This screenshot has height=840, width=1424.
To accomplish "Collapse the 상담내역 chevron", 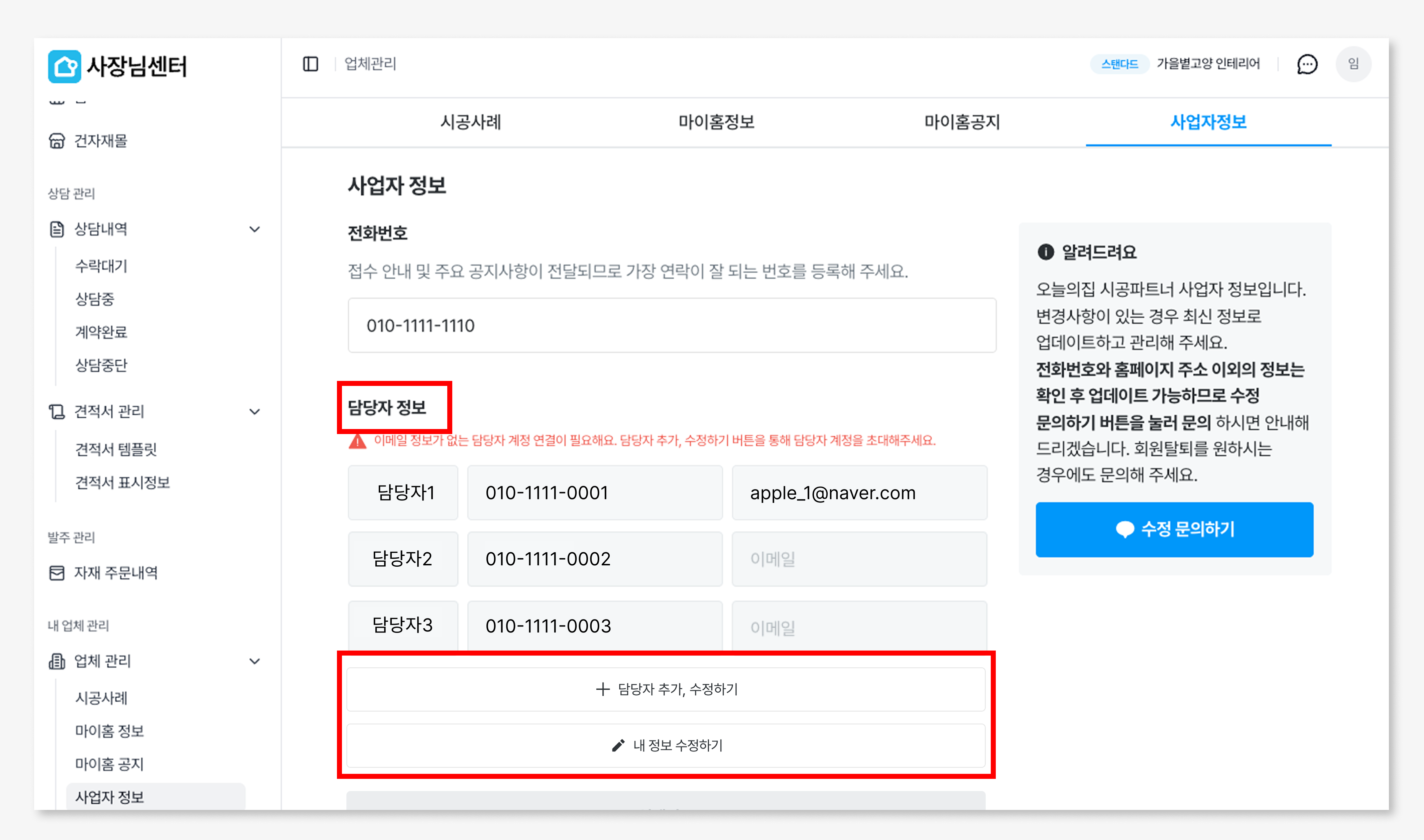I will [x=255, y=229].
